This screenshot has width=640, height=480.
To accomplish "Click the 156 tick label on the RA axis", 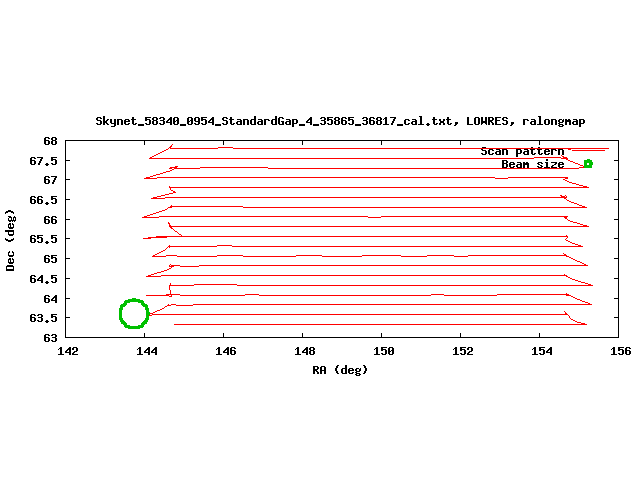I will tap(621, 351).
